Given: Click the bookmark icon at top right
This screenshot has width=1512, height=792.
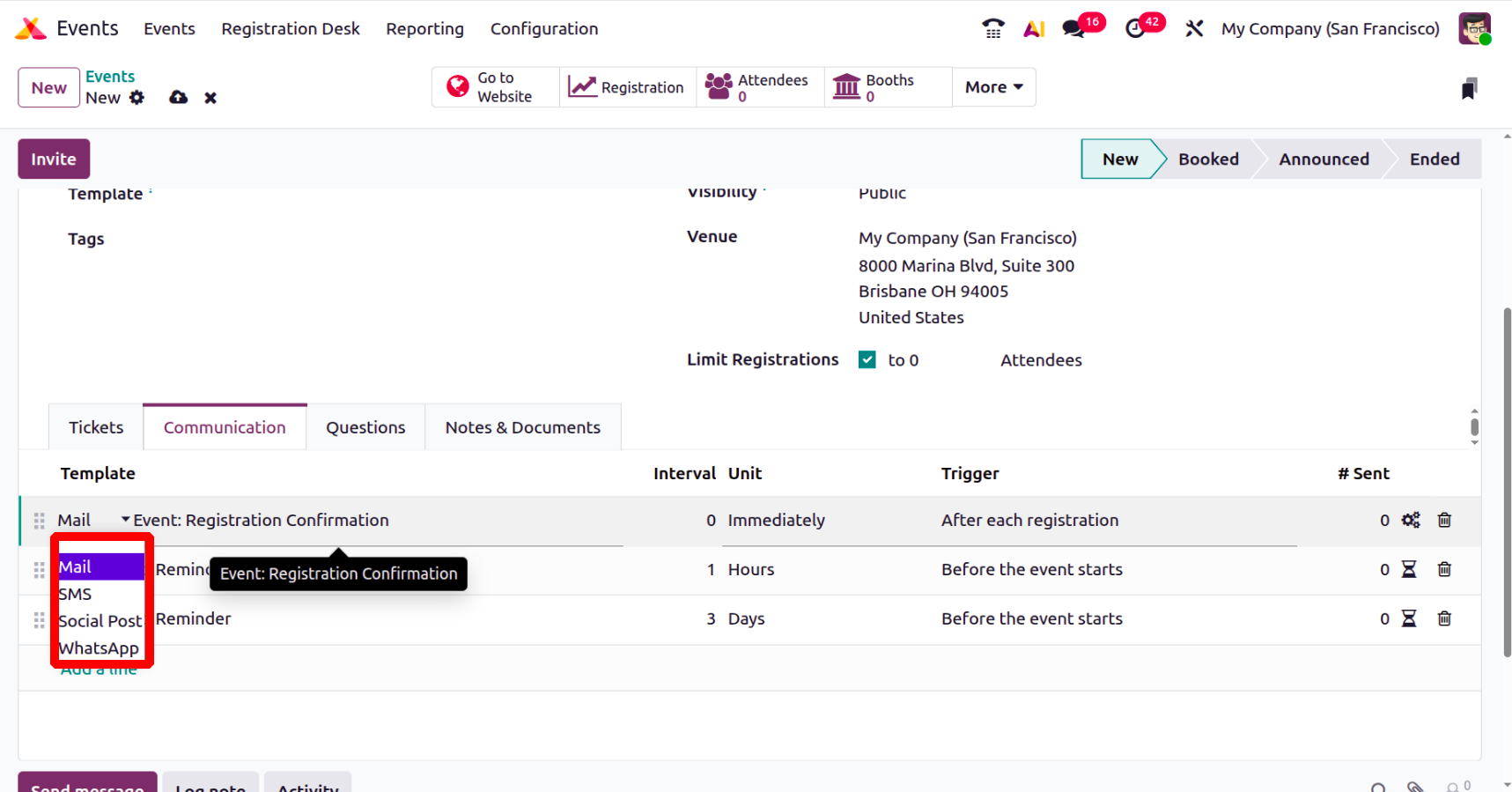Looking at the screenshot, I should (1468, 89).
